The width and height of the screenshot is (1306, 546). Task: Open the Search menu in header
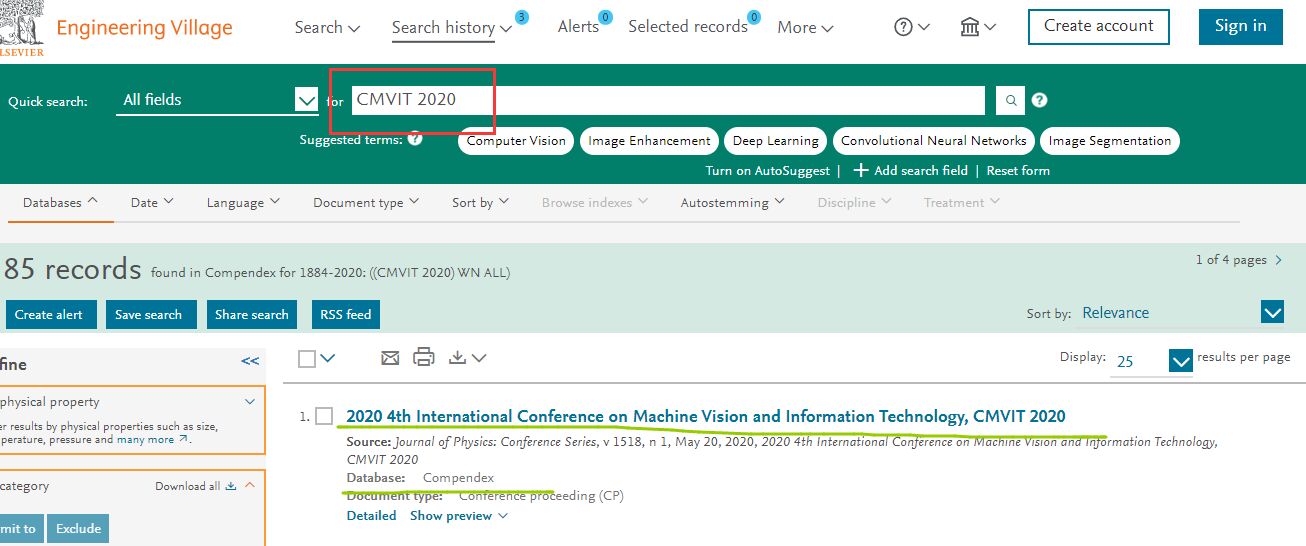(327, 27)
